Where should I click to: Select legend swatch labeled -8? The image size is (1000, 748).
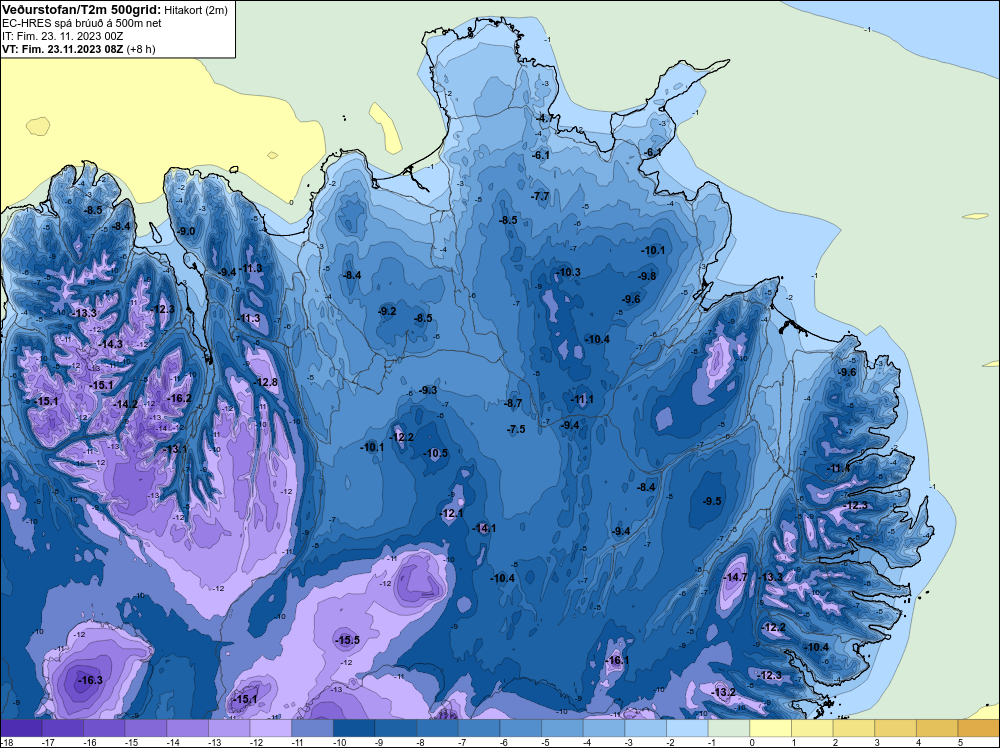click(x=438, y=728)
